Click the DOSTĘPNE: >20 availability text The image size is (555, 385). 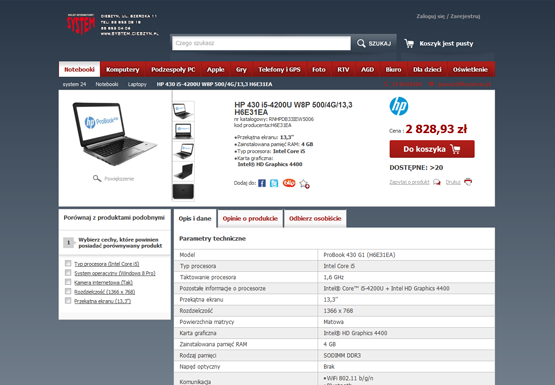[x=416, y=168]
